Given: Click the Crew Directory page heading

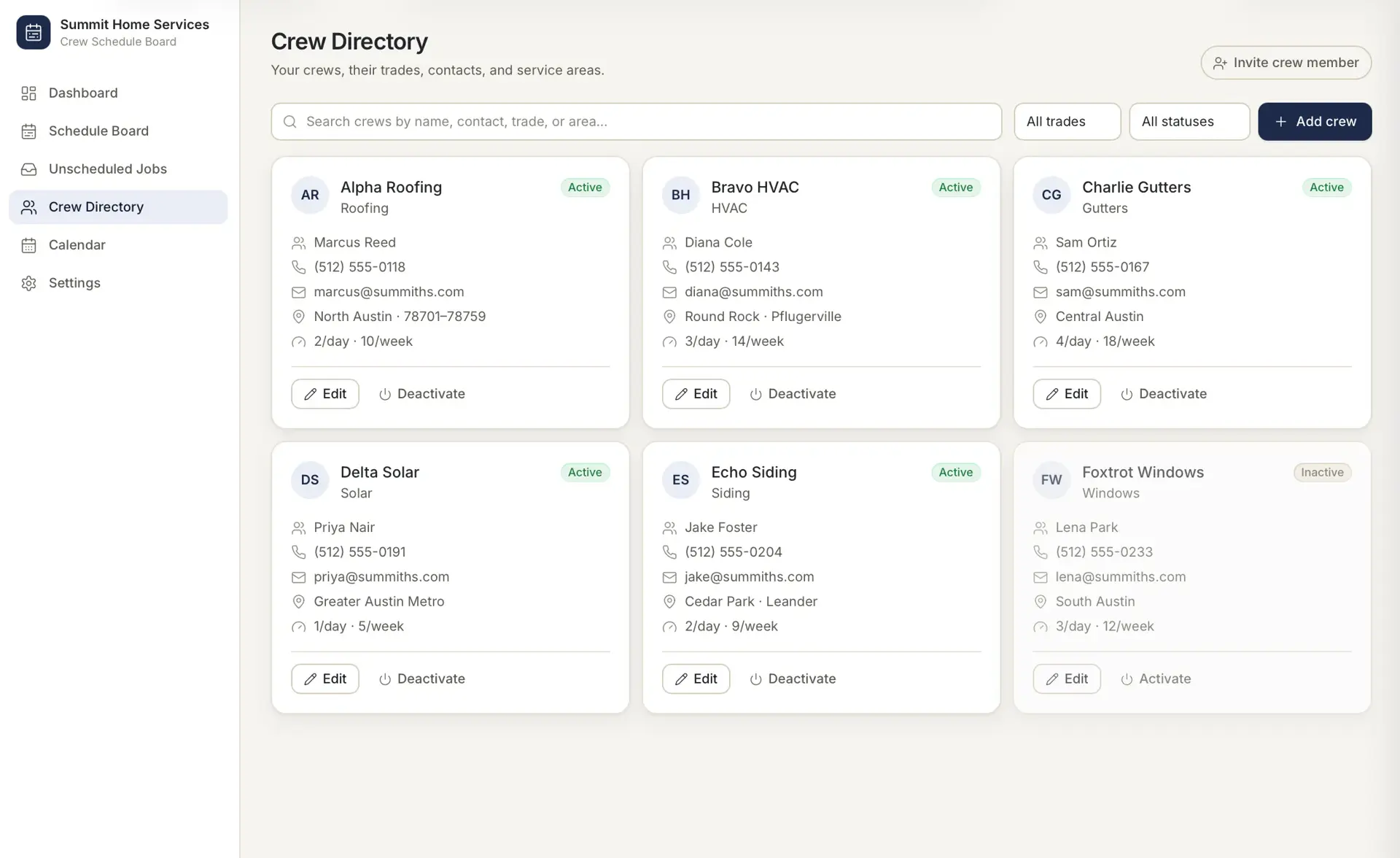Looking at the screenshot, I should click(349, 42).
